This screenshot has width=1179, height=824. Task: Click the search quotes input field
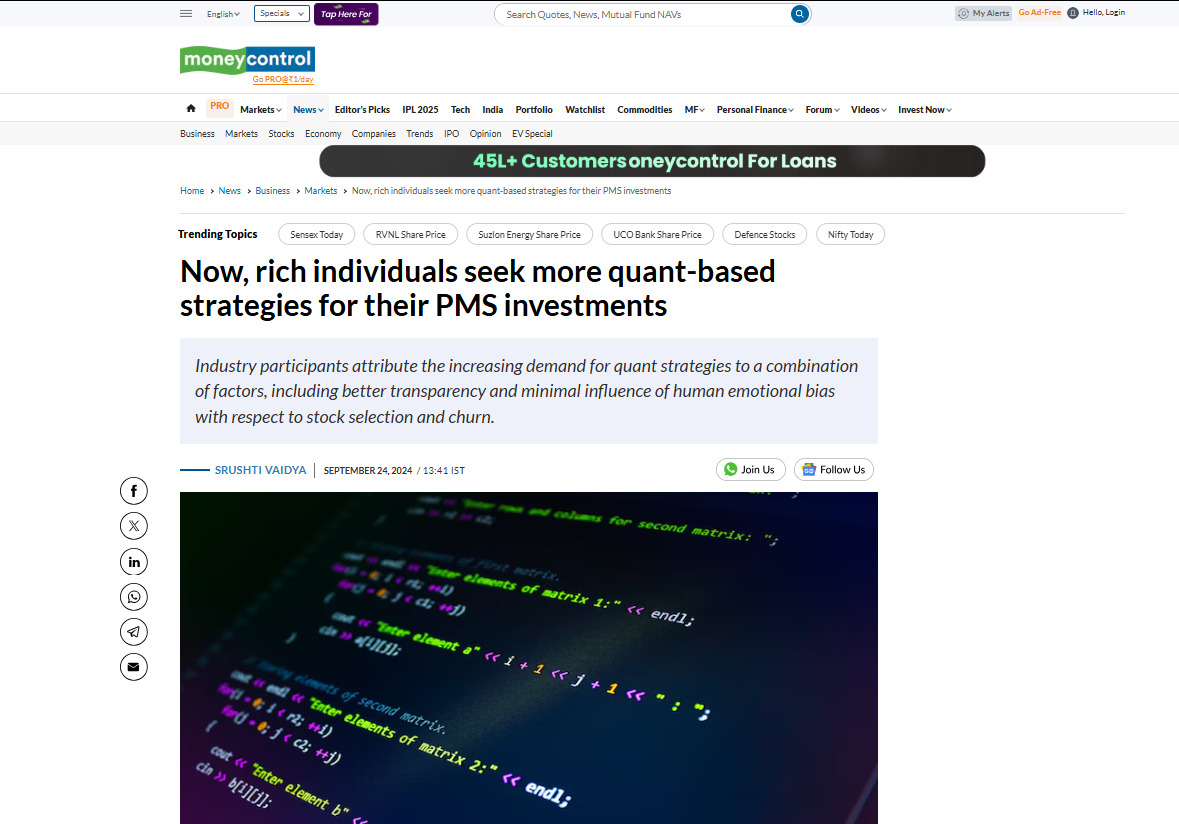[x=640, y=14]
